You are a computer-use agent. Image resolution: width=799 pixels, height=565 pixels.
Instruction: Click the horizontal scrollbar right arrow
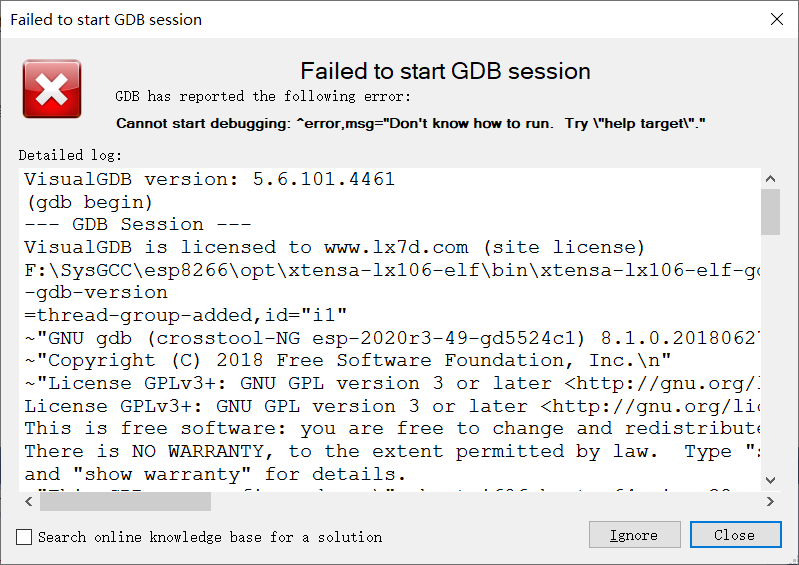750,501
